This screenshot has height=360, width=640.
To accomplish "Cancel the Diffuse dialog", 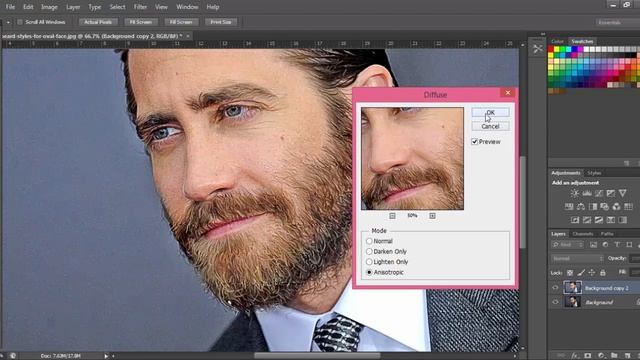I will [490, 127].
